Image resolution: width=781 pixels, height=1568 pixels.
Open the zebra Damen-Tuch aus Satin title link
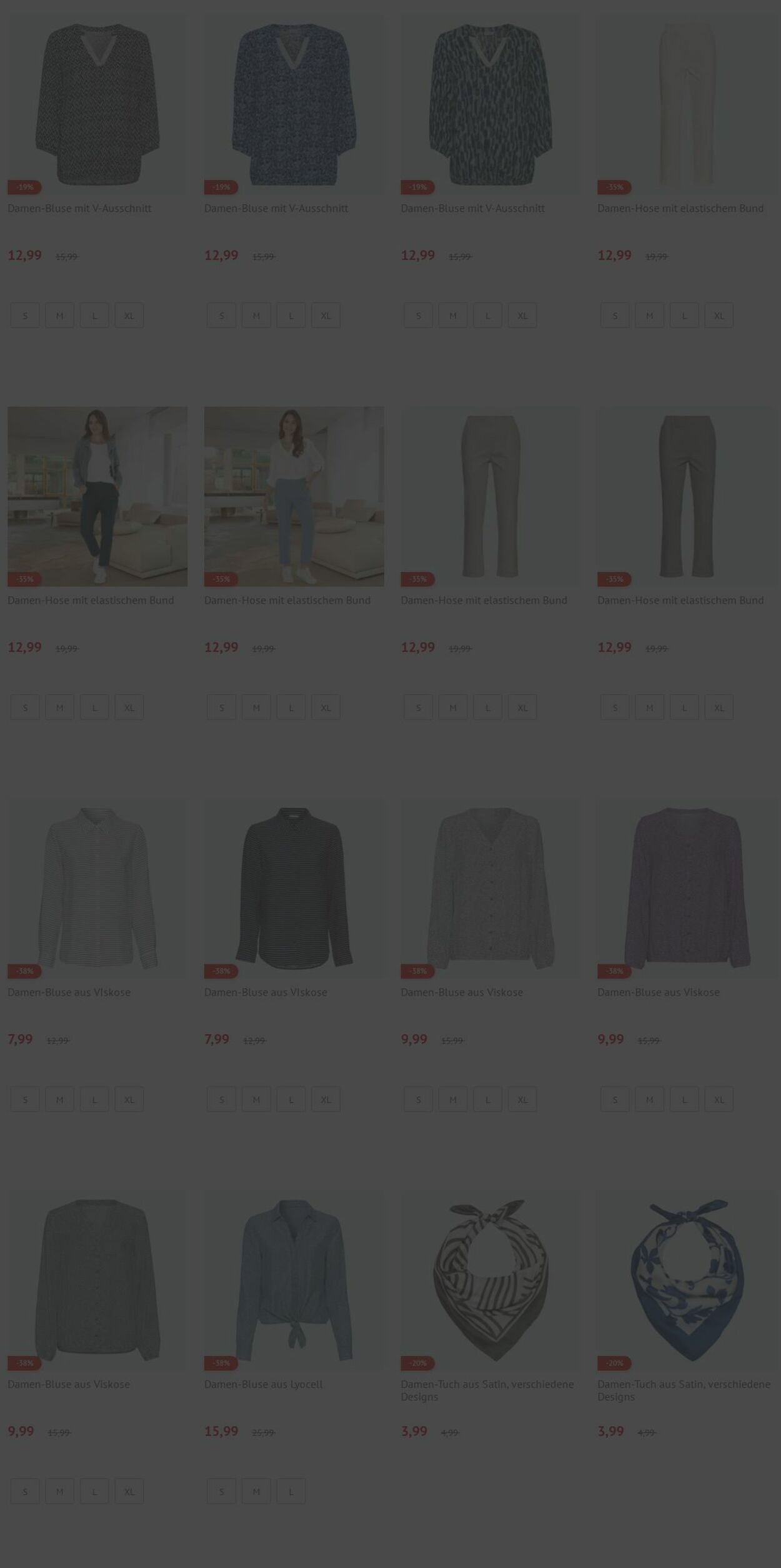pyautogui.click(x=487, y=1391)
